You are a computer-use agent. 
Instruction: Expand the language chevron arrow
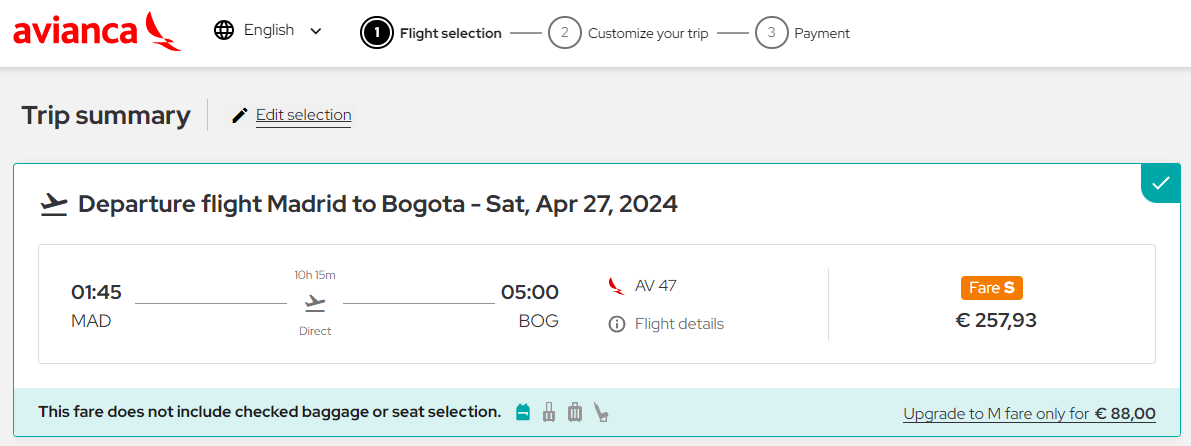(x=316, y=31)
